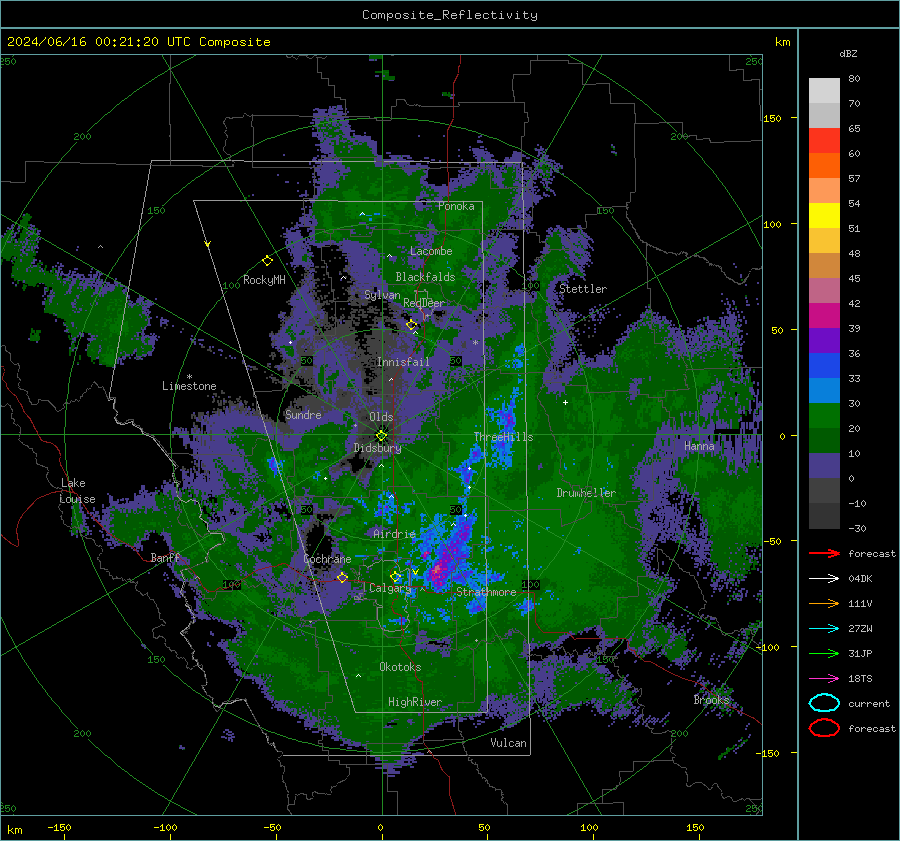Click the Sundre label on map
The image size is (900, 841).
coord(303,414)
